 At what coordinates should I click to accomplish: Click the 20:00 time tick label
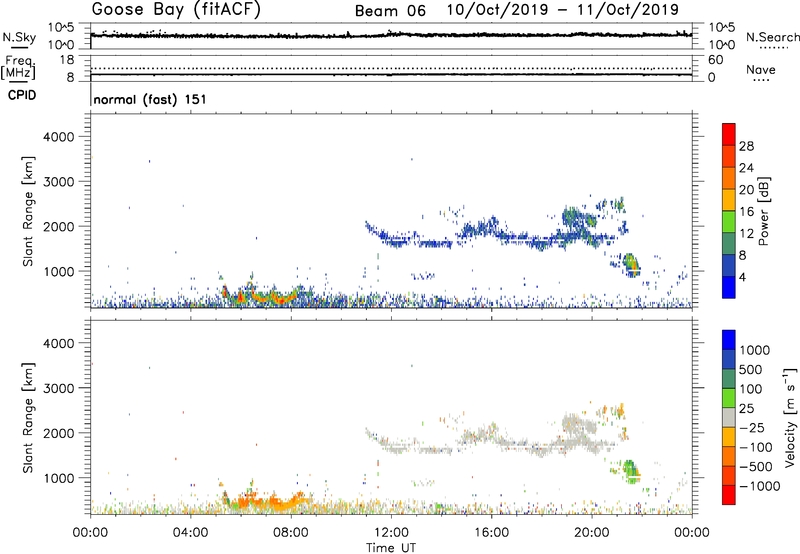[591, 533]
